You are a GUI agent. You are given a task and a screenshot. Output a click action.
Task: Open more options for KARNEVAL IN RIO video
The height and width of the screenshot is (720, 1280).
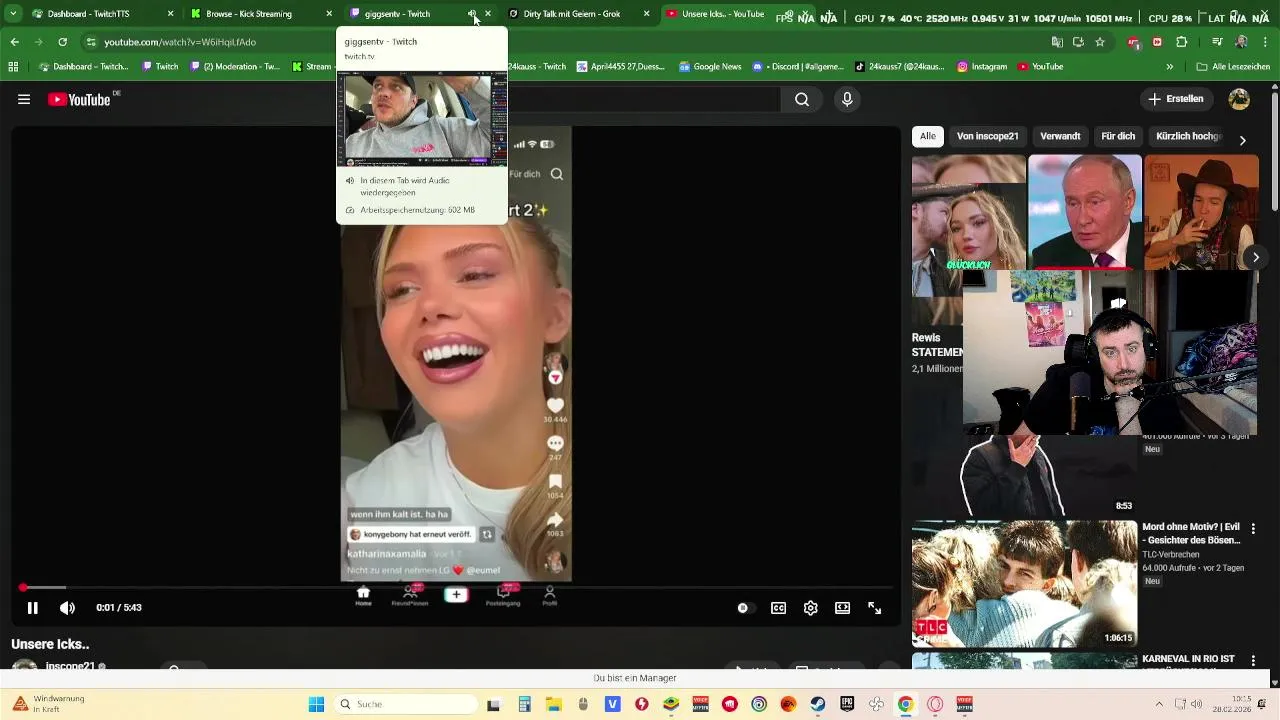point(1252,661)
